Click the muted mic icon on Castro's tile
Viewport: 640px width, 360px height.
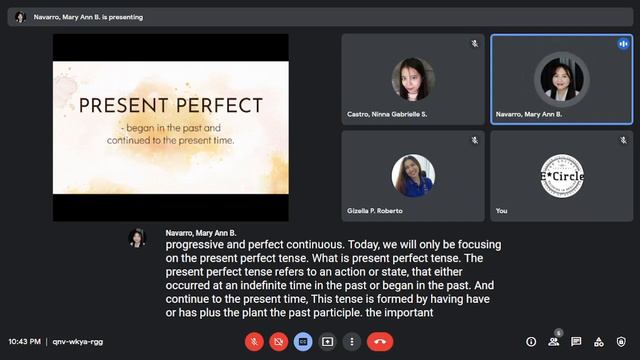pyautogui.click(x=475, y=43)
